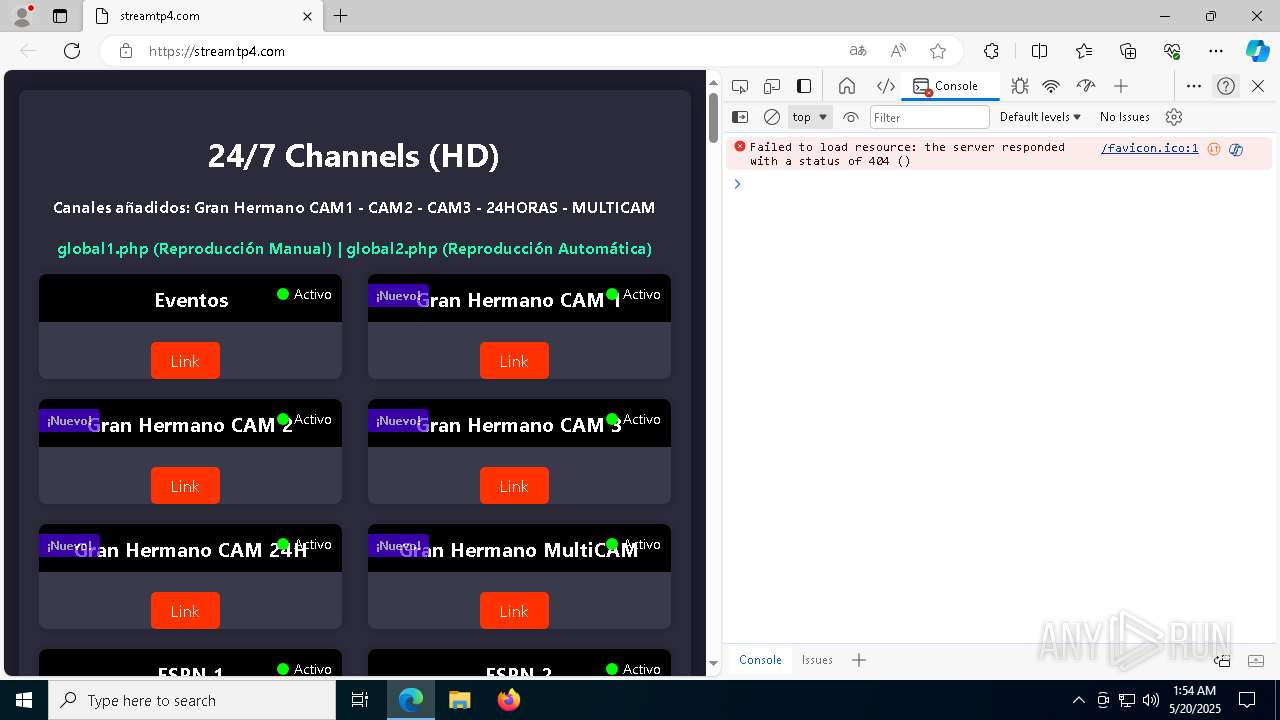This screenshot has height=720, width=1280.
Task: Open Edge Settings and more menu
Action: (x=1216, y=51)
